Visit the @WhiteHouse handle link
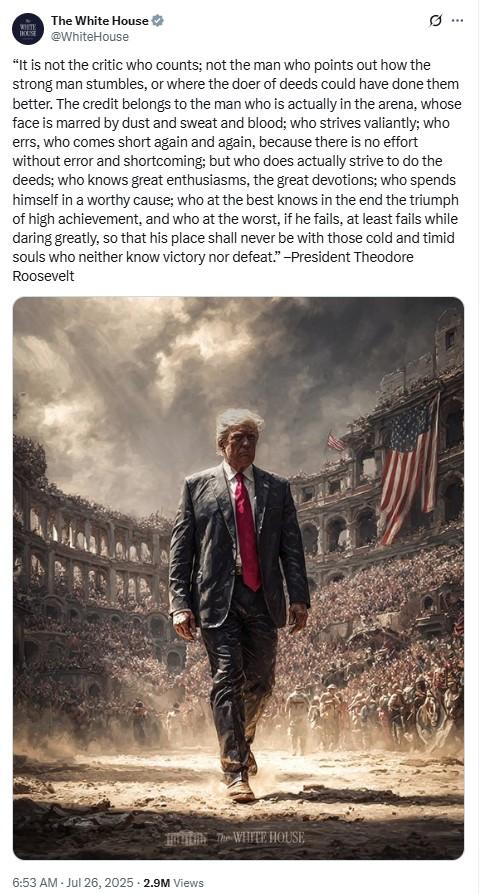Screen dimensions: 480x894 (x=90, y=36)
